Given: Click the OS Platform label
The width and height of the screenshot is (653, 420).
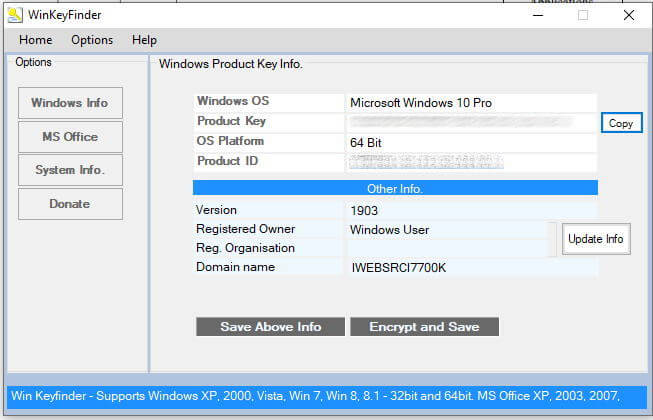Looking at the screenshot, I should click(x=230, y=141).
